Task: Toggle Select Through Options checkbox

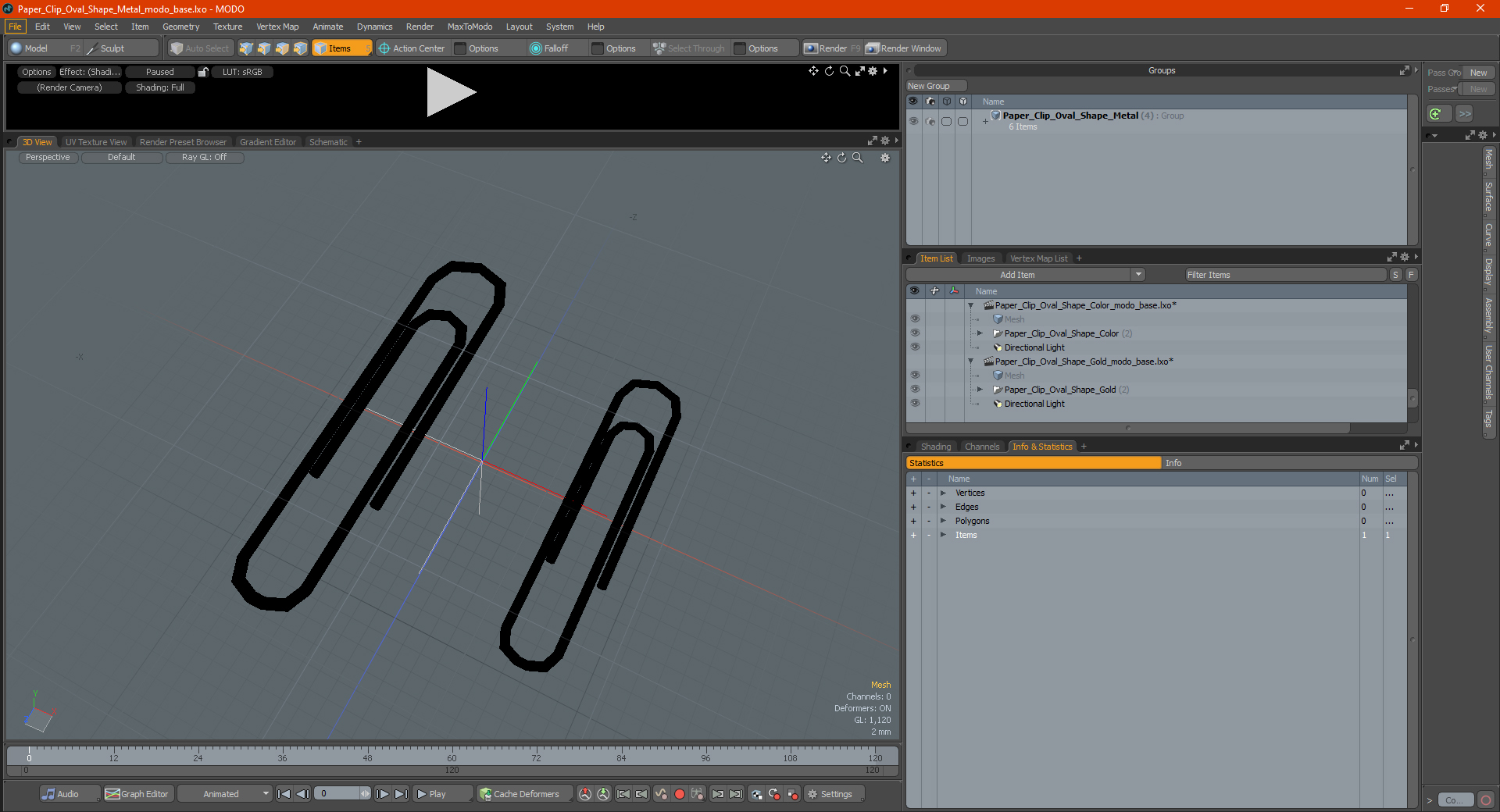Action: (740, 48)
